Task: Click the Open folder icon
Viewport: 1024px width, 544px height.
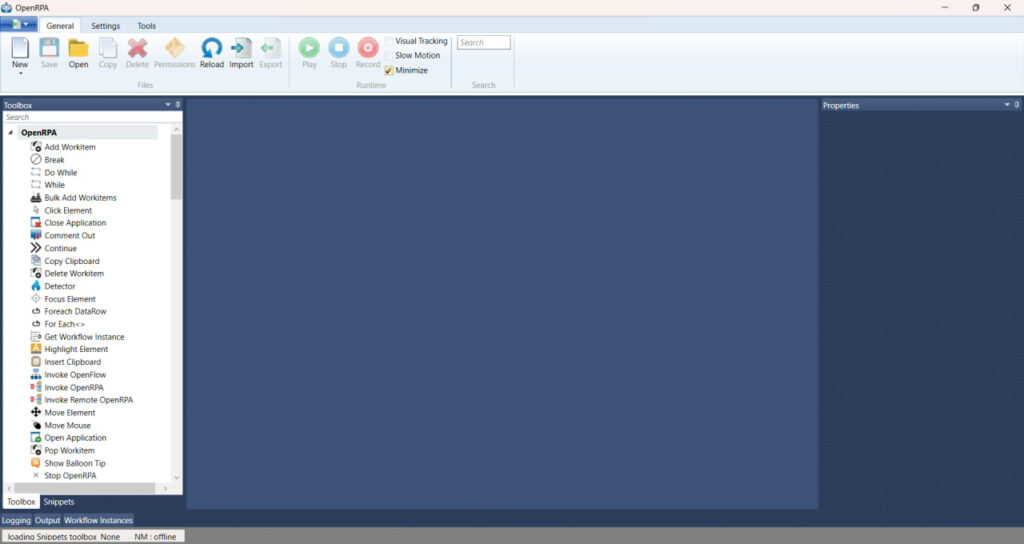Action: pos(78,48)
